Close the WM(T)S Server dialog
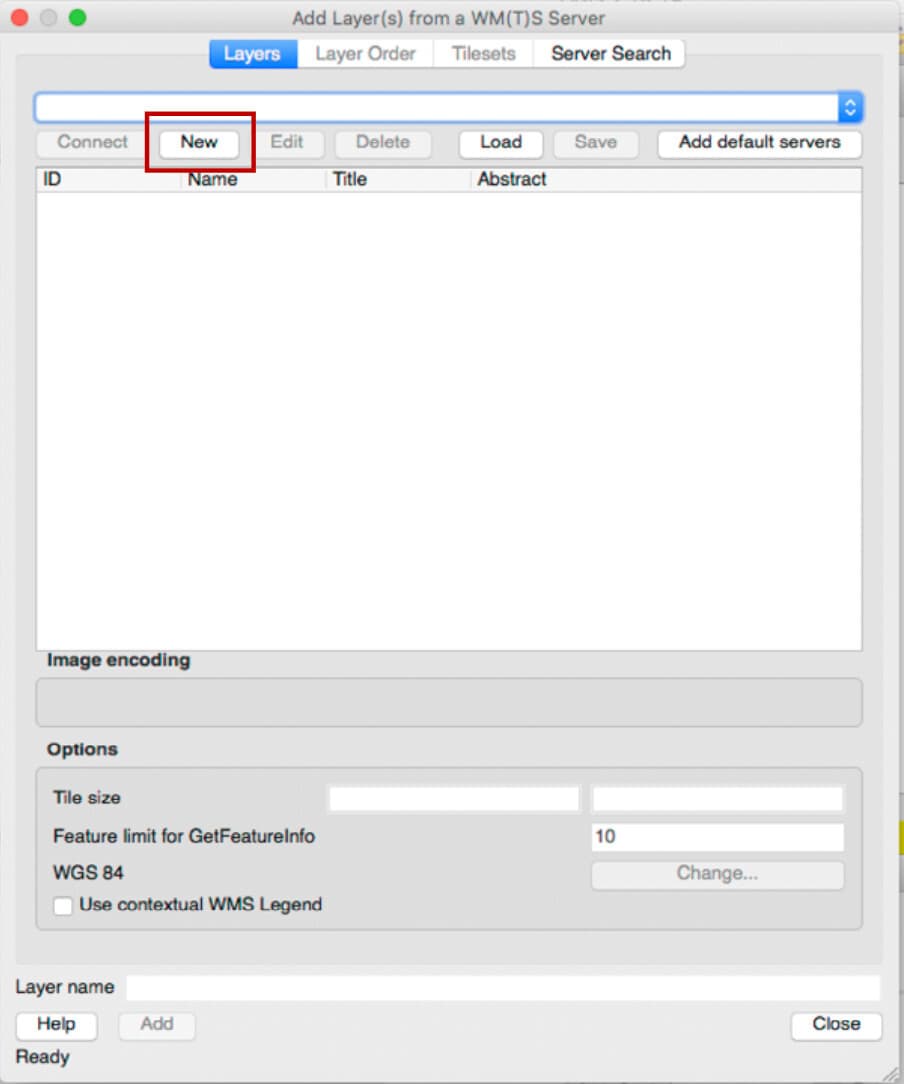Image resolution: width=904 pixels, height=1084 pixels. [835, 1025]
